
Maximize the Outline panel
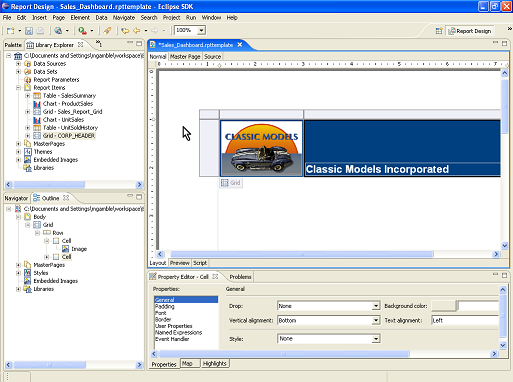click(x=139, y=197)
